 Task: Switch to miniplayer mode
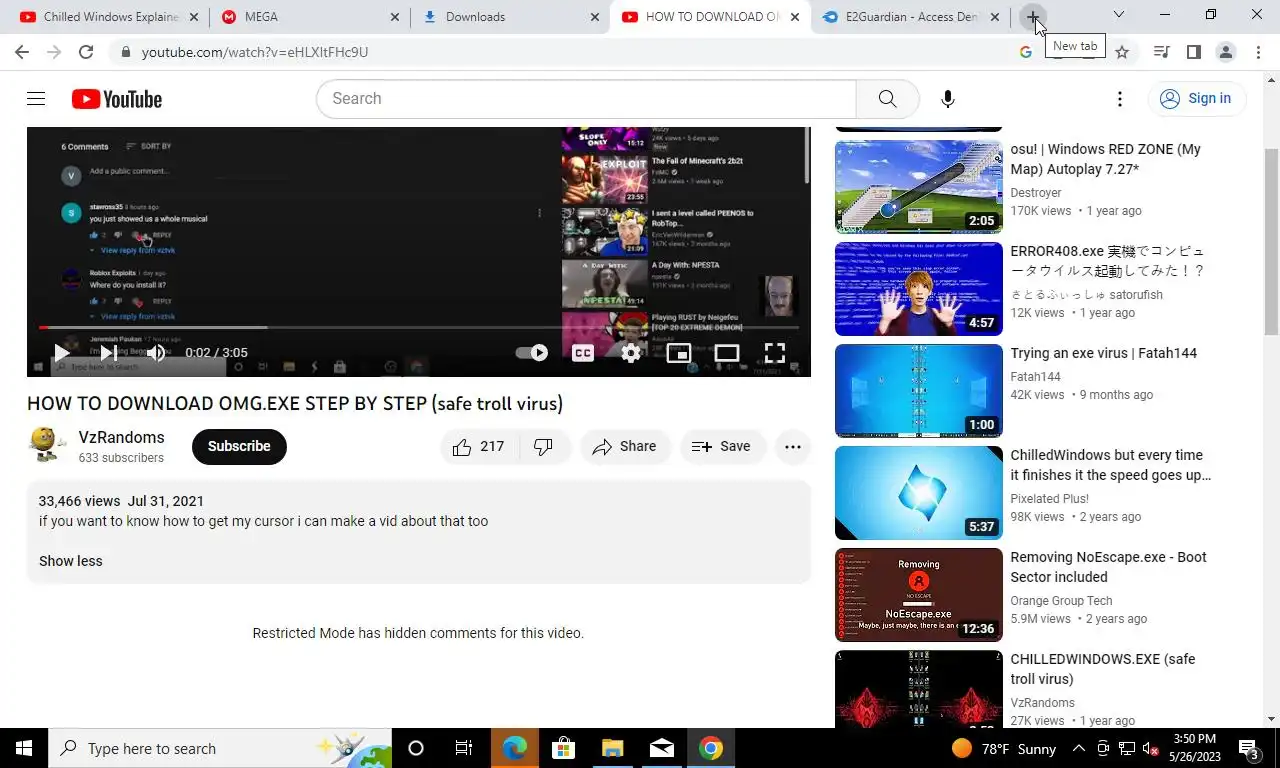pyautogui.click(x=679, y=352)
